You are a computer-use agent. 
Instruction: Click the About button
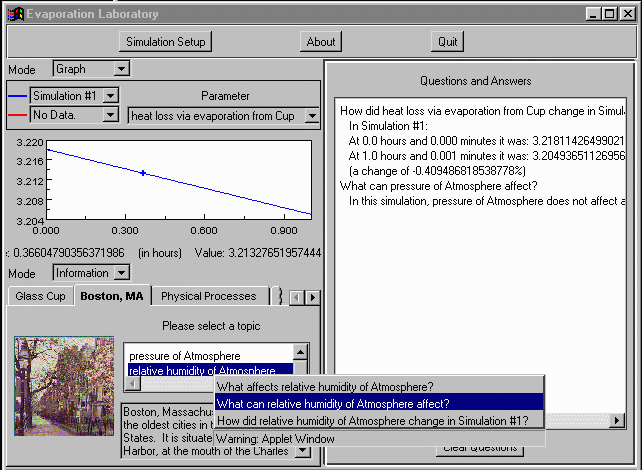(321, 41)
